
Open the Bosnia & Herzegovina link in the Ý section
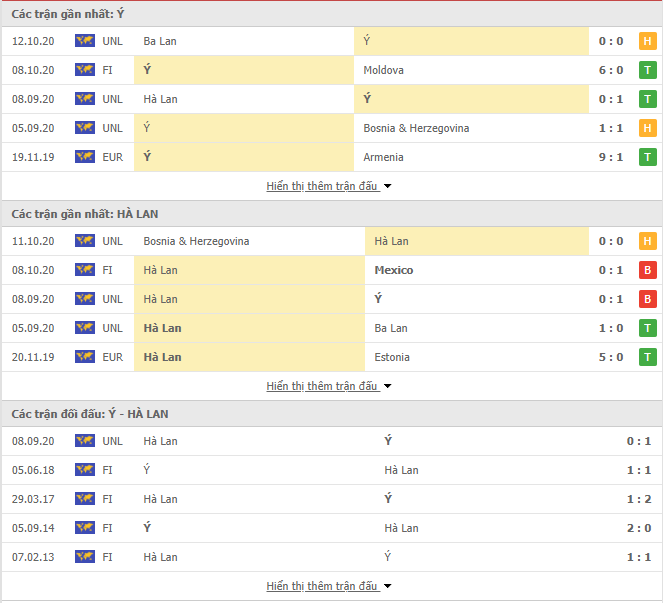416,128
